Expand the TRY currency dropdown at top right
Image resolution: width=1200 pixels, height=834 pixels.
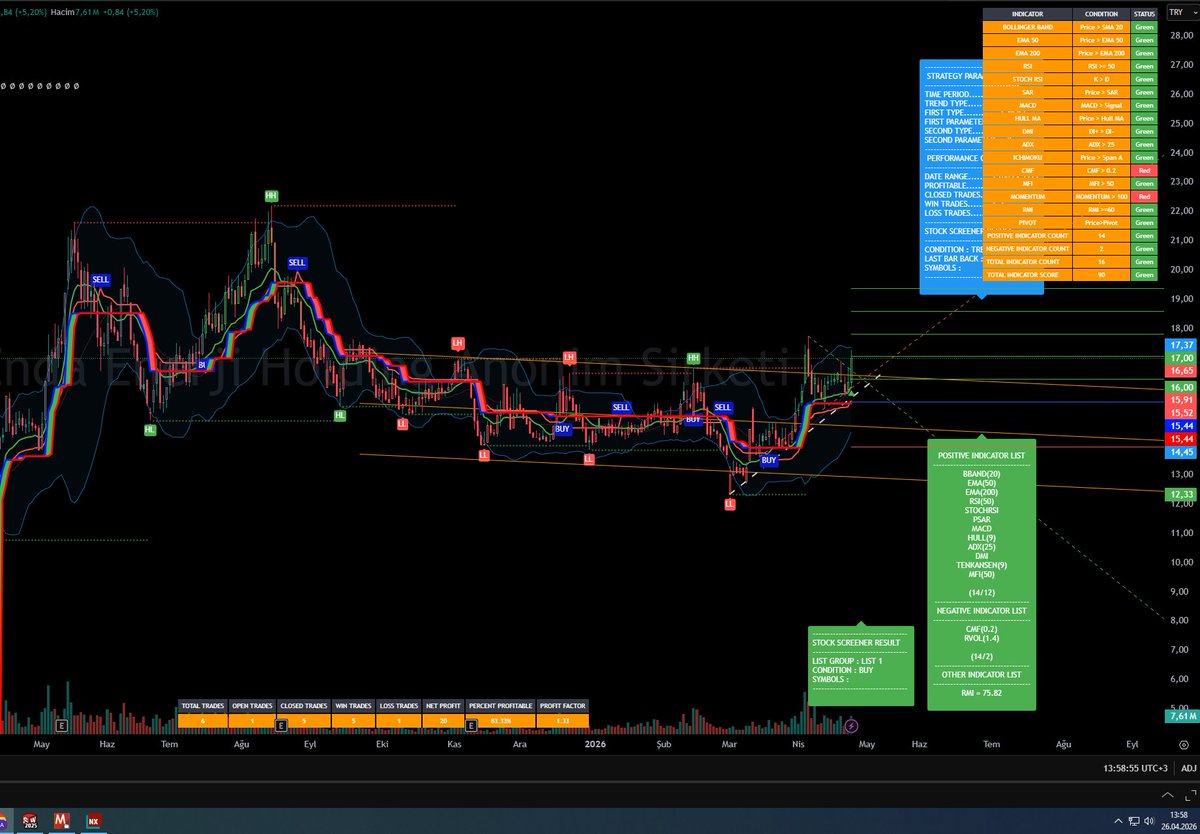[1180, 13]
